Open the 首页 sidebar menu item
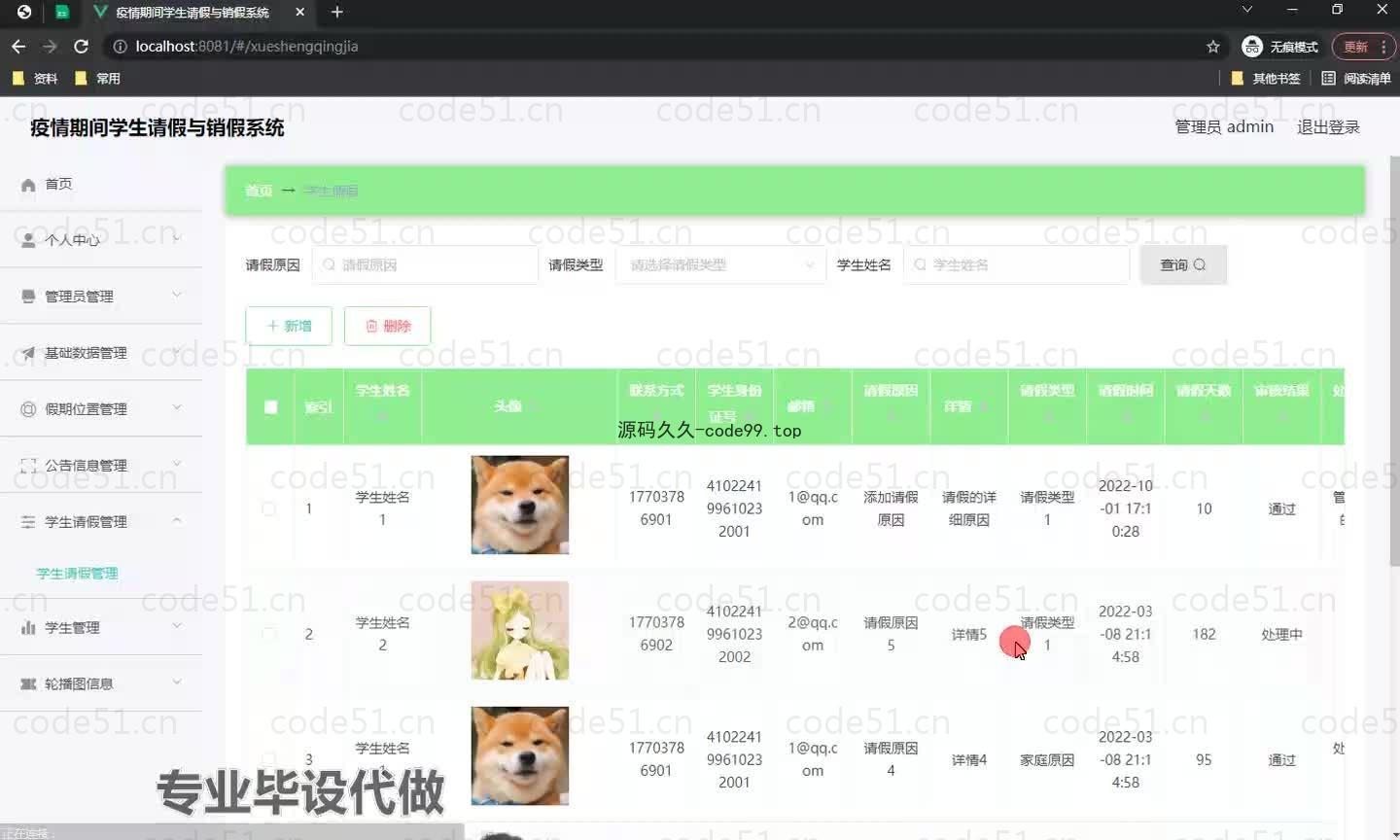Image resolution: width=1400 pixels, height=840 pixels. click(101, 184)
